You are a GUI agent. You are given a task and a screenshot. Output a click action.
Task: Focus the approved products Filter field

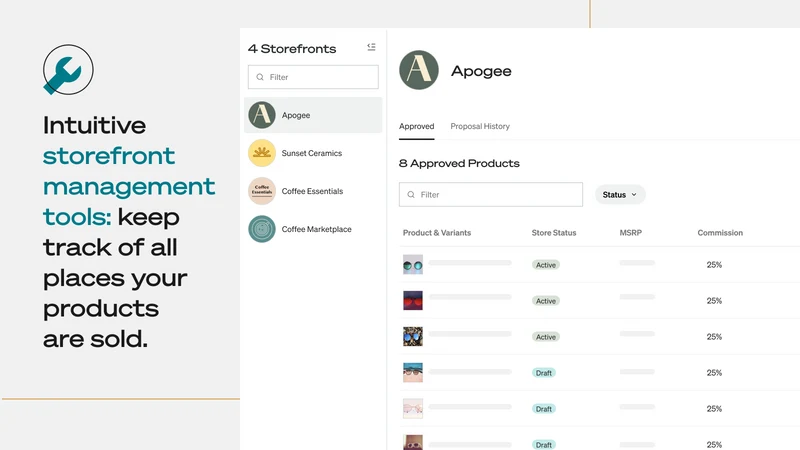coord(491,195)
